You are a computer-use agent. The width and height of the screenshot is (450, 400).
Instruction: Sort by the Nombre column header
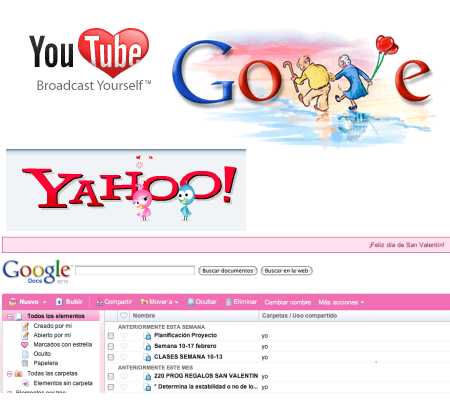pyautogui.click(x=144, y=316)
